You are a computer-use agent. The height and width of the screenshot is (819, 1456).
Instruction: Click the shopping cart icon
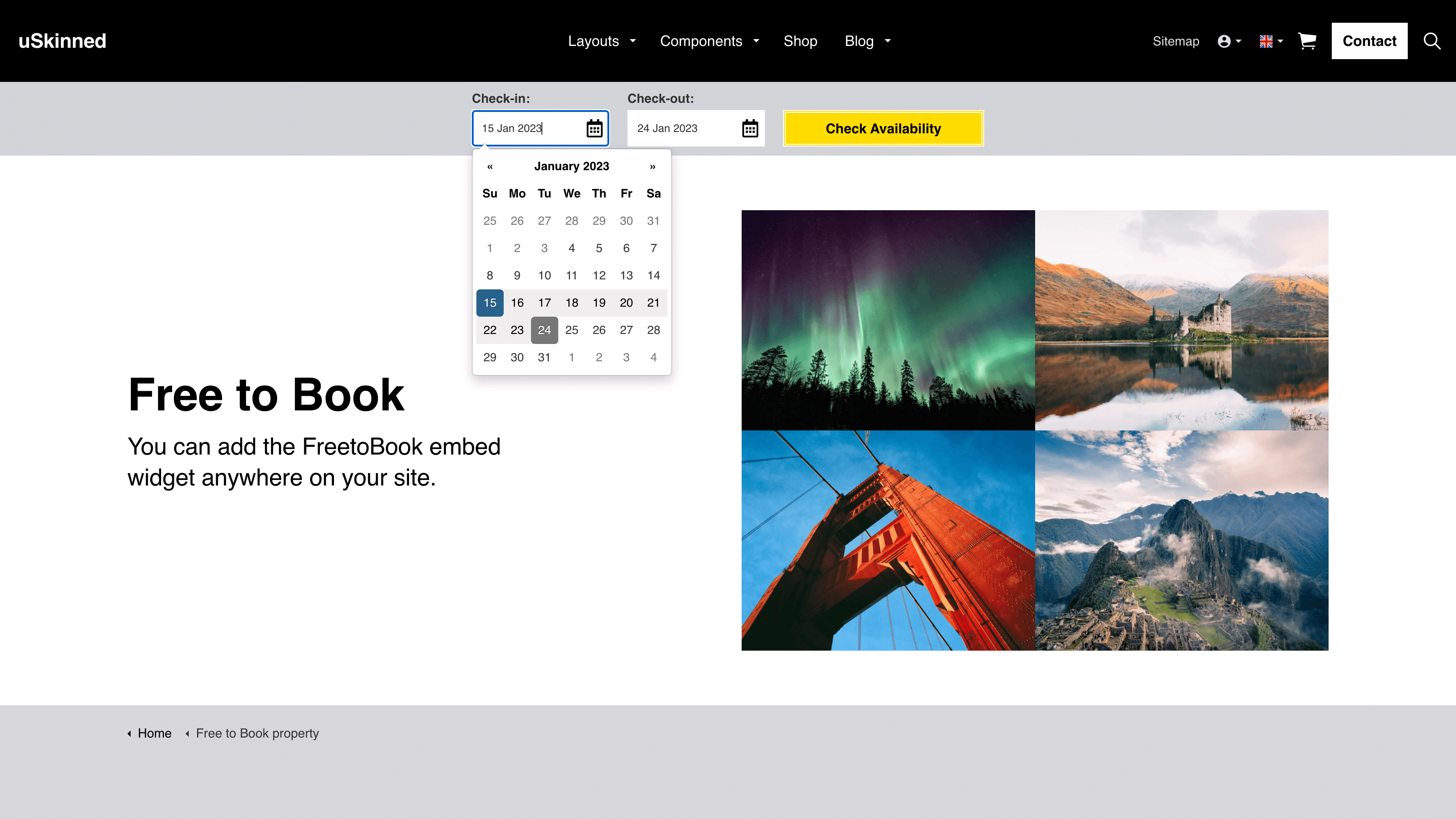point(1307,41)
